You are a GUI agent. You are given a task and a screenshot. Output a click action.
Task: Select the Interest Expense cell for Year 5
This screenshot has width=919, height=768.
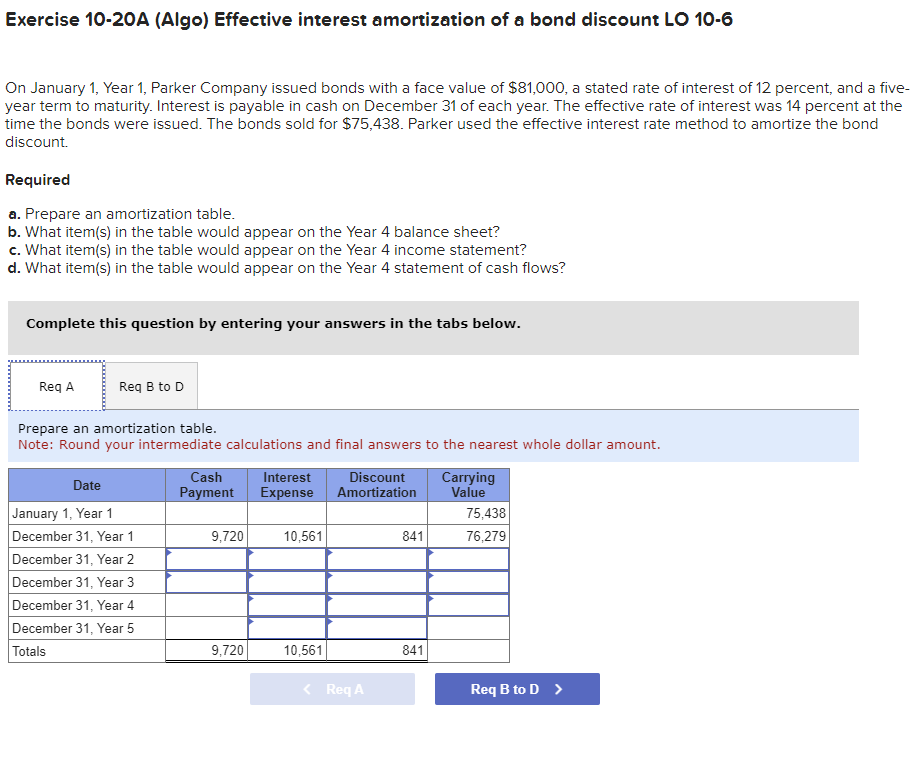click(x=287, y=628)
